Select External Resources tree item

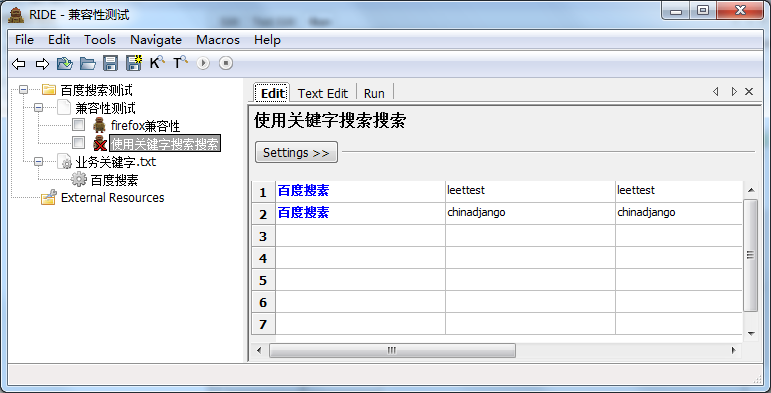coord(113,198)
